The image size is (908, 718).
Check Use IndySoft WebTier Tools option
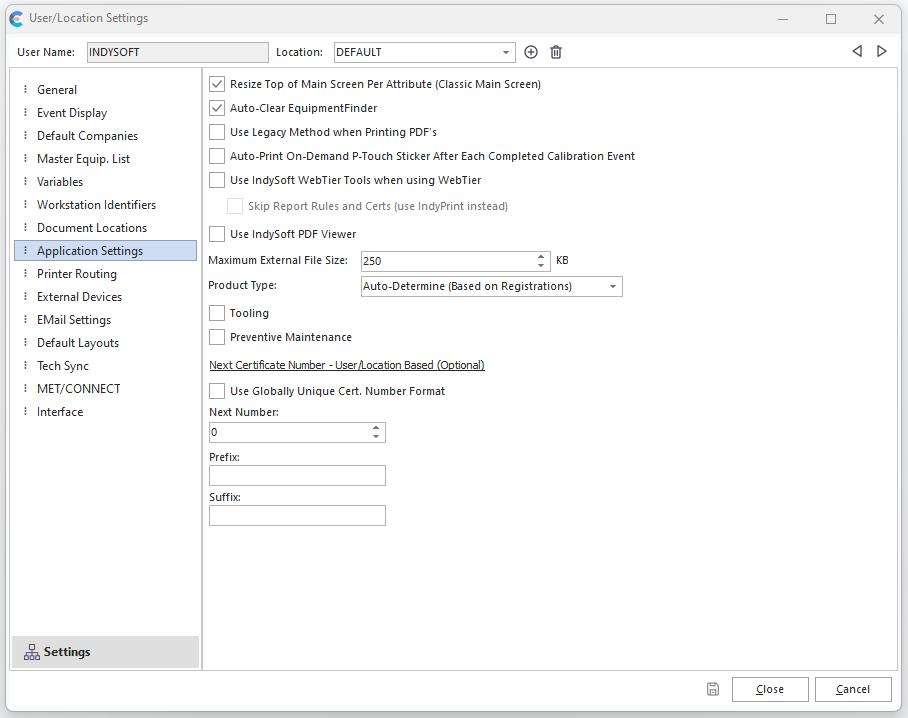[x=217, y=180]
